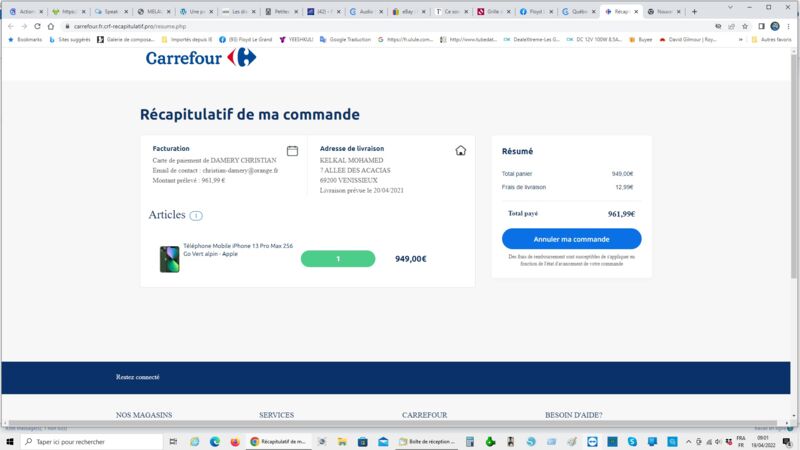Click the BESOIN D'AIDE? footer heading
The height and width of the screenshot is (450, 800).
click(573, 415)
